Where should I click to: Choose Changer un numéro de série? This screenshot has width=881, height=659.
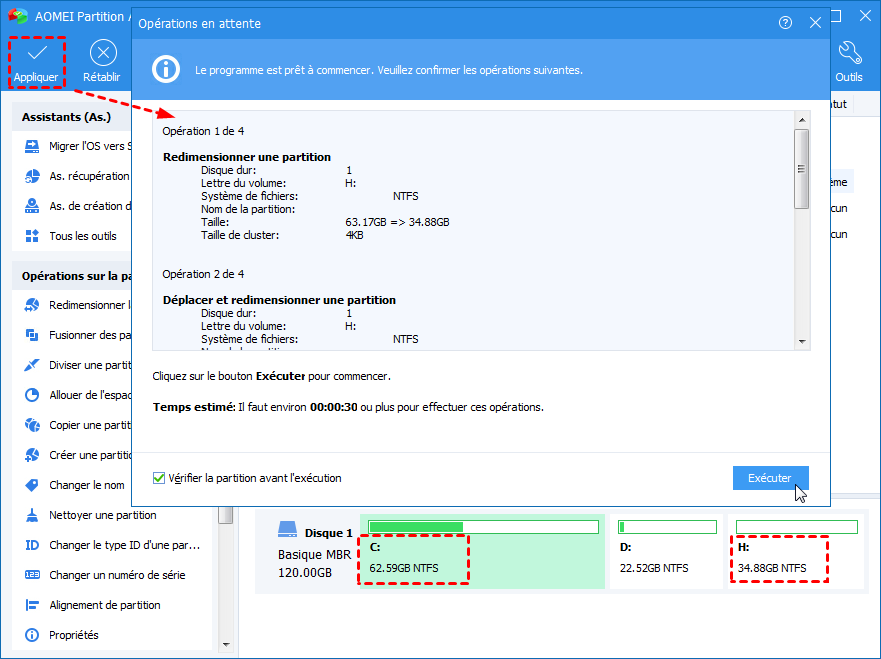(x=117, y=575)
